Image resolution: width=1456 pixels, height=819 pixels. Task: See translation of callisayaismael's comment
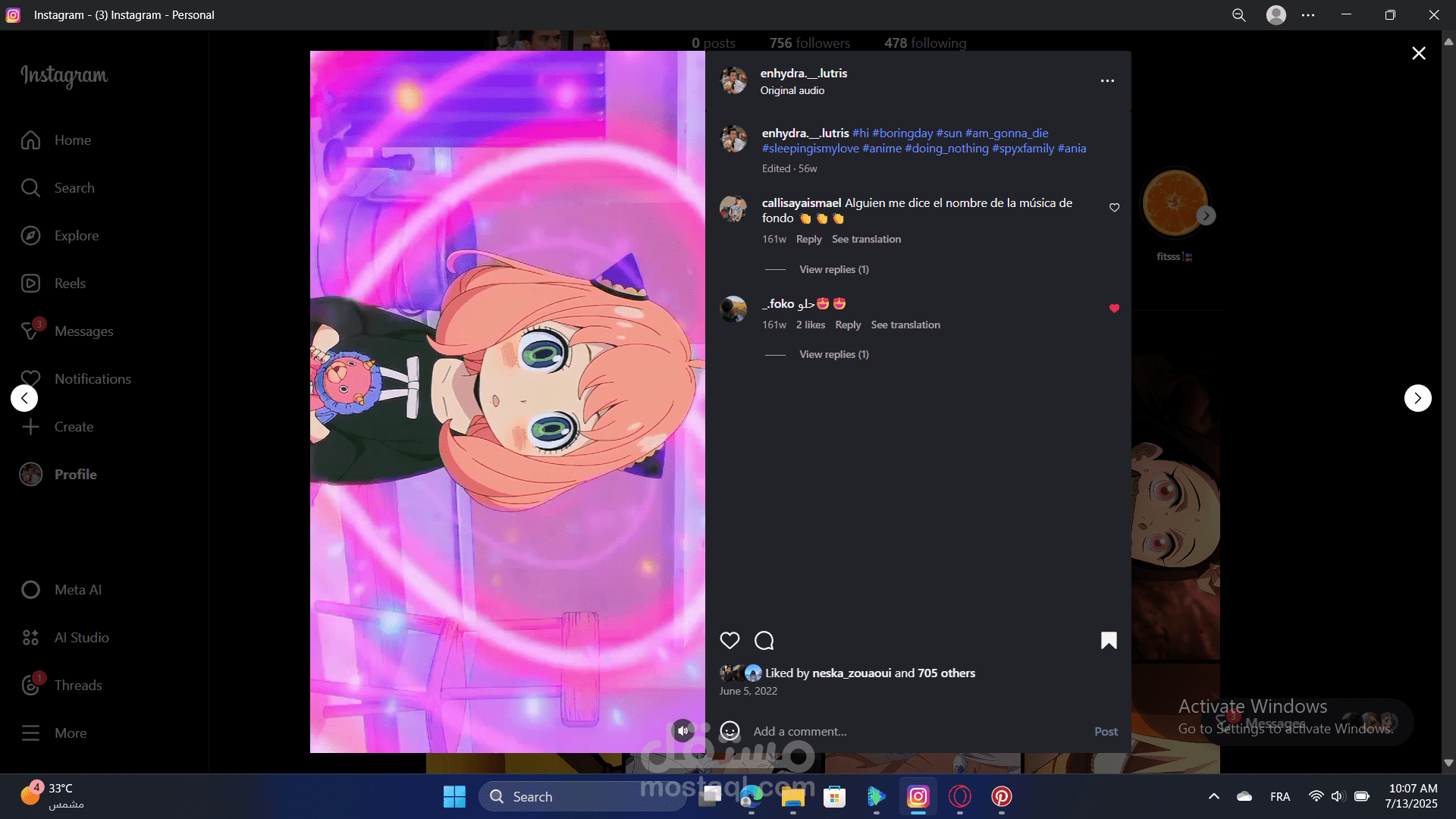[x=866, y=239]
